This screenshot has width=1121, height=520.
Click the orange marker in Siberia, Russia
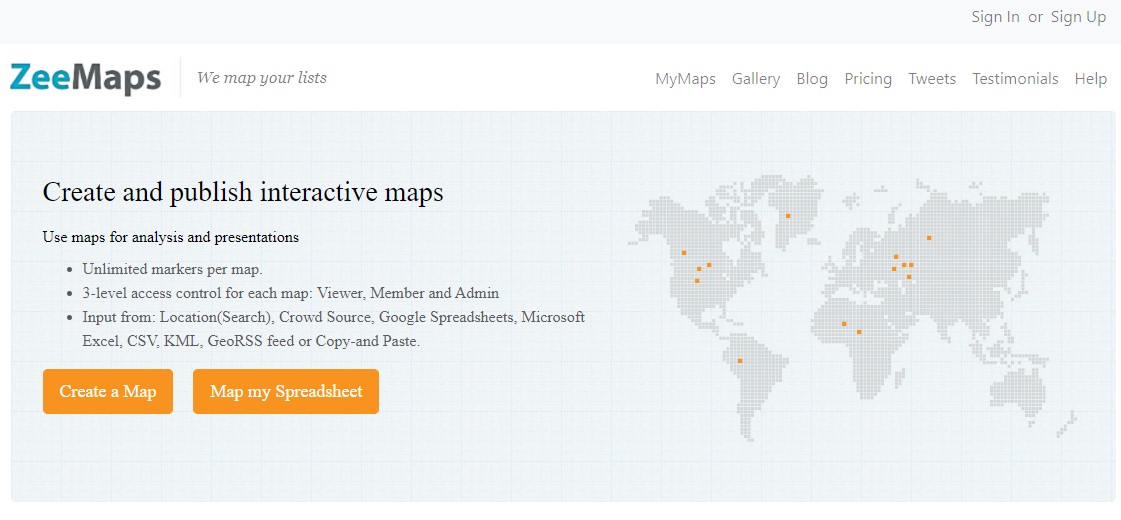point(929,238)
